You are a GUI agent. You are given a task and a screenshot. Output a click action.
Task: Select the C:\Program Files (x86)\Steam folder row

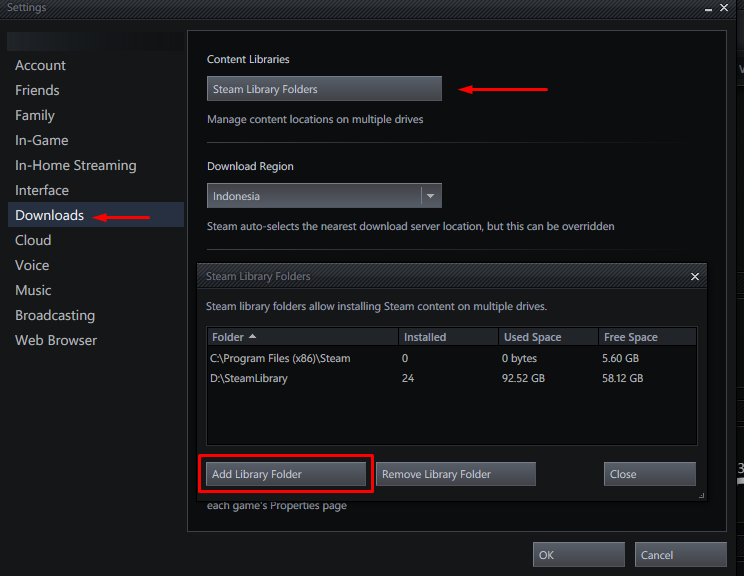tap(452, 358)
